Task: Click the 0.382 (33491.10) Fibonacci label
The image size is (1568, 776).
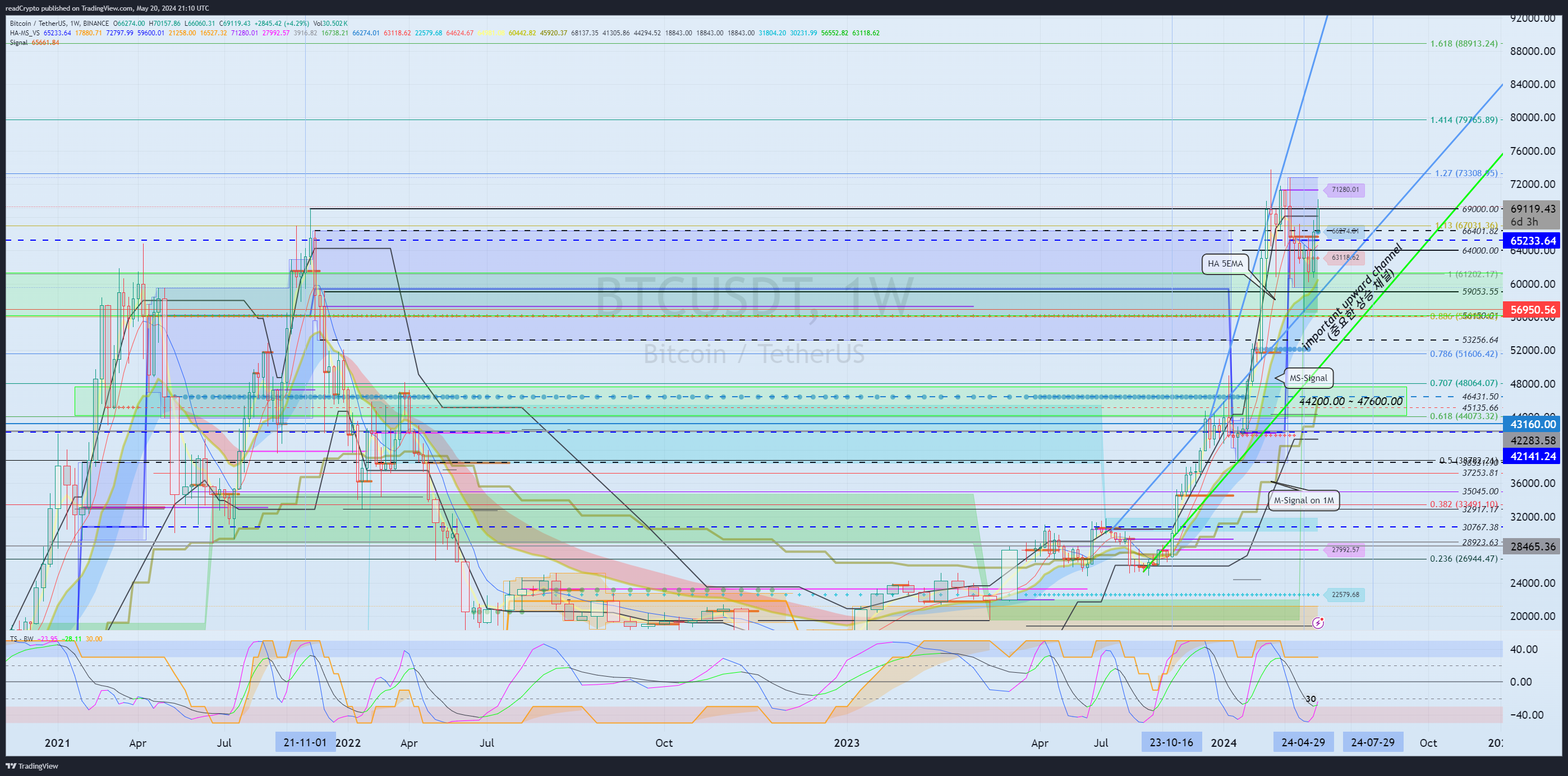Action: [x=1463, y=504]
